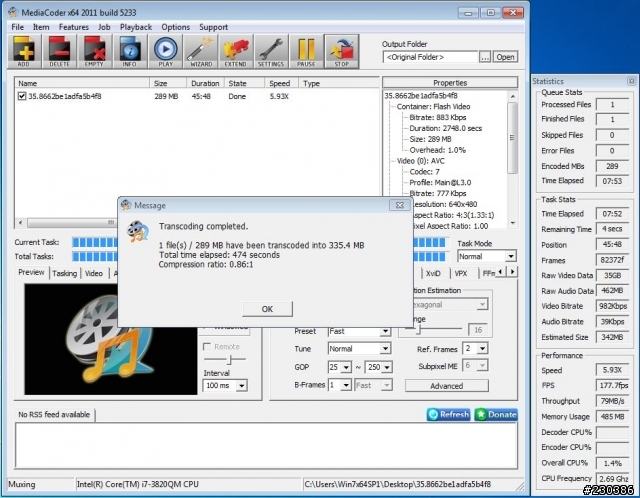Click the STOP toolbar icon
The width and height of the screenshot is (640, 498).
point(342,51)
